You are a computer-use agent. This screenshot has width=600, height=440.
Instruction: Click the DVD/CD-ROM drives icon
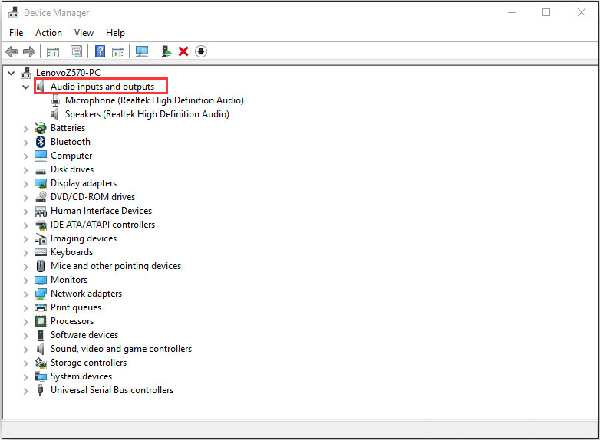click(x=41, y=197)
